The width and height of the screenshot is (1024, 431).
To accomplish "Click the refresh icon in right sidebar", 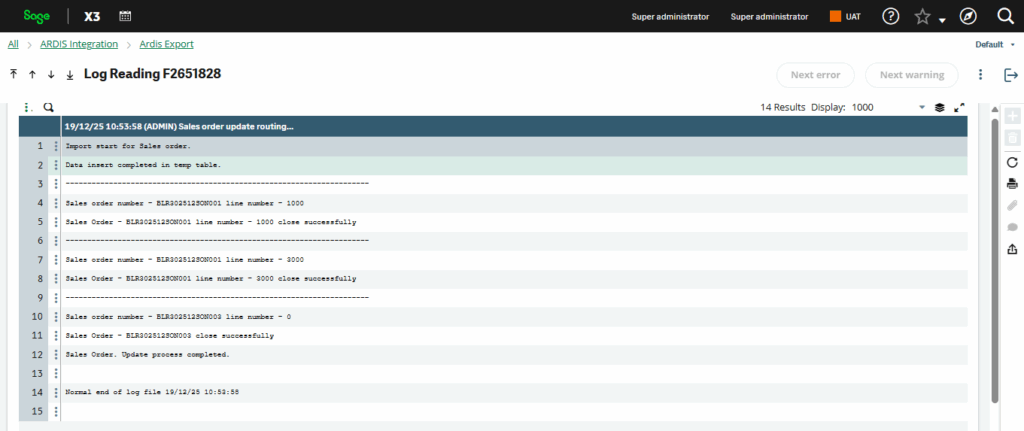I will tap(1011, 162).
